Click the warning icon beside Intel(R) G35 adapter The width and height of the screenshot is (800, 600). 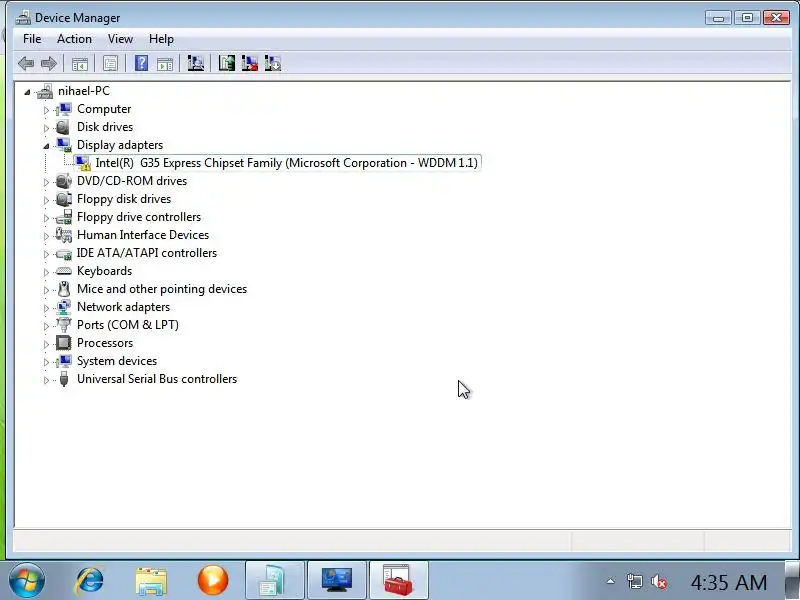pos(83,163)
